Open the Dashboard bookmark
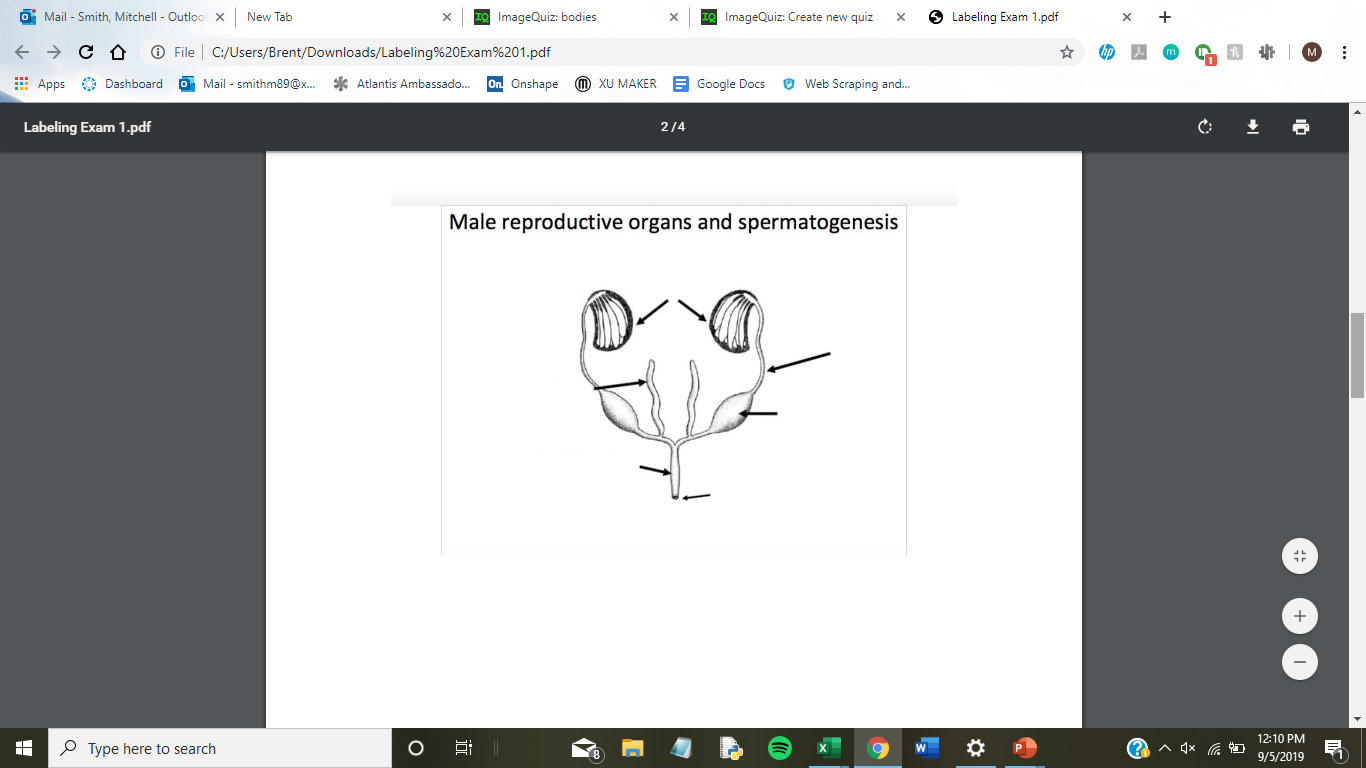 click(122, 84)
